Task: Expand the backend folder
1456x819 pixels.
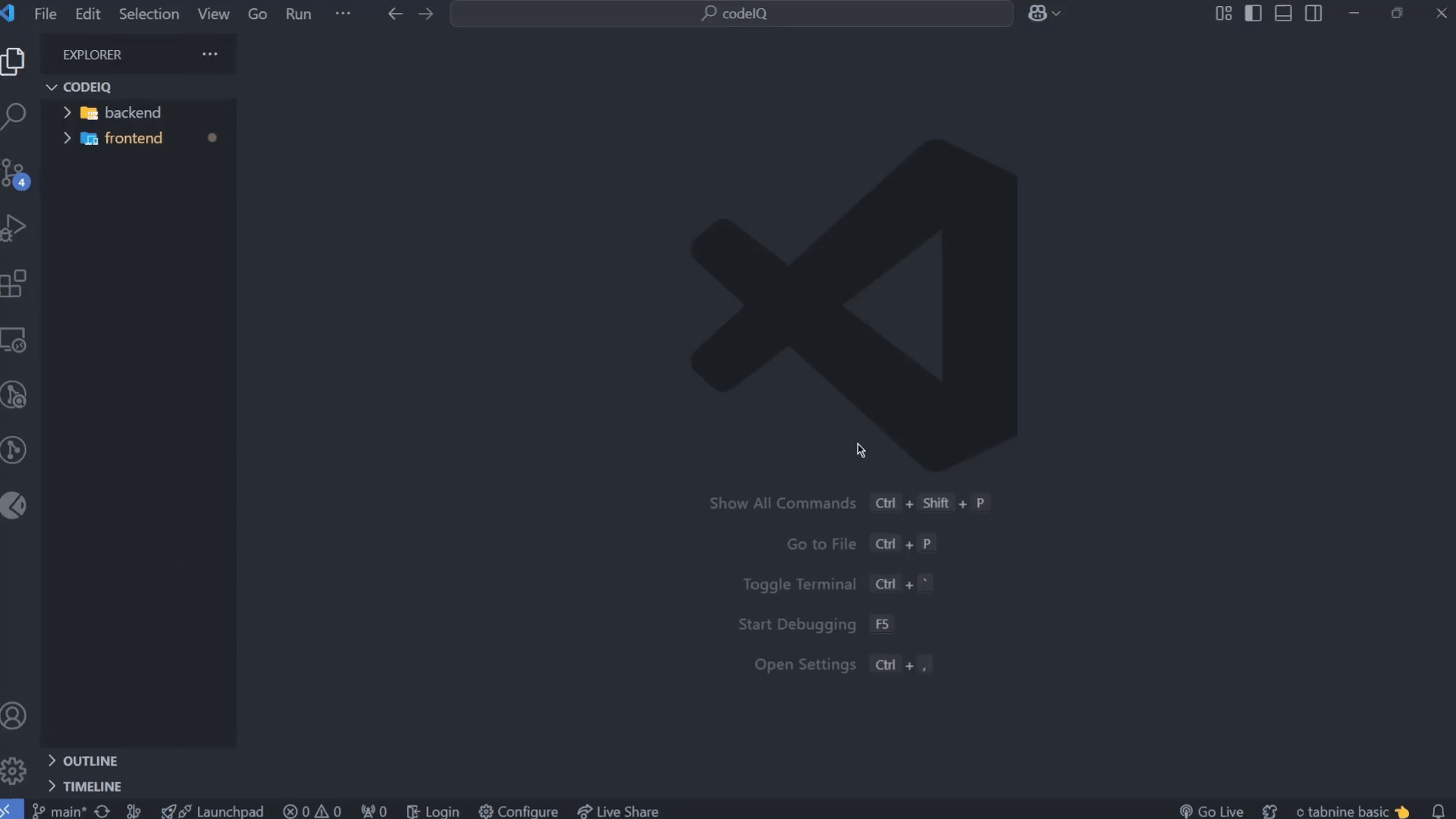Action: [x=132, y=112]
